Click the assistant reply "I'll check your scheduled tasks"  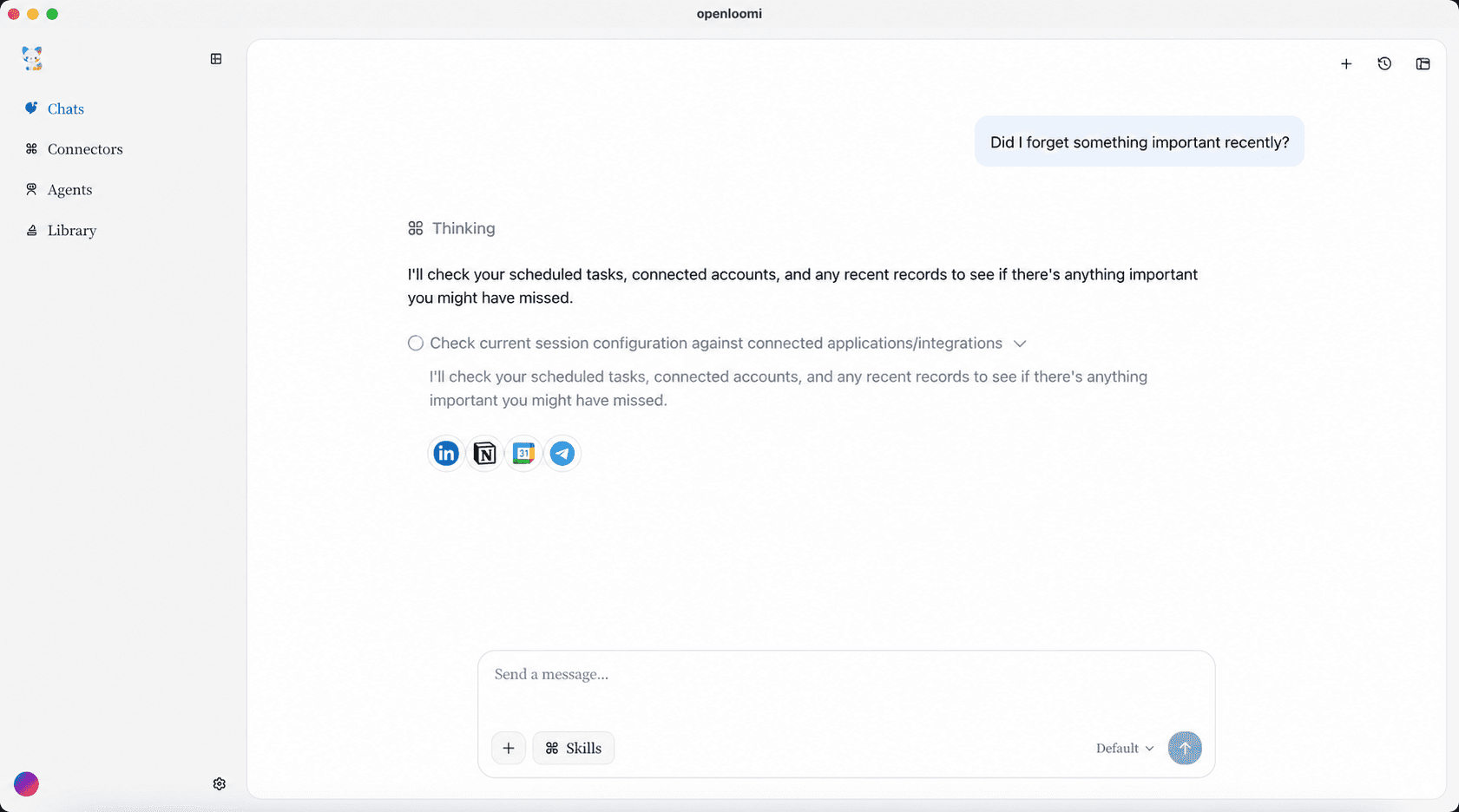click(803, 286)
